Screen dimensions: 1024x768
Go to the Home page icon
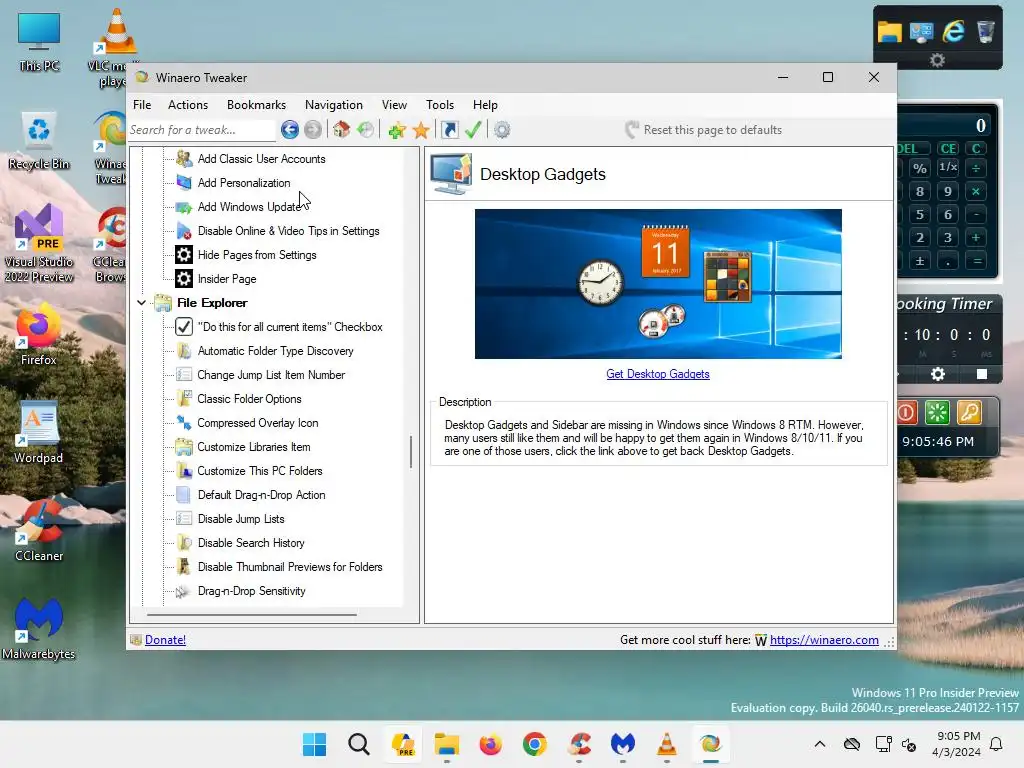pyautogui.click(x=341, y=129)
